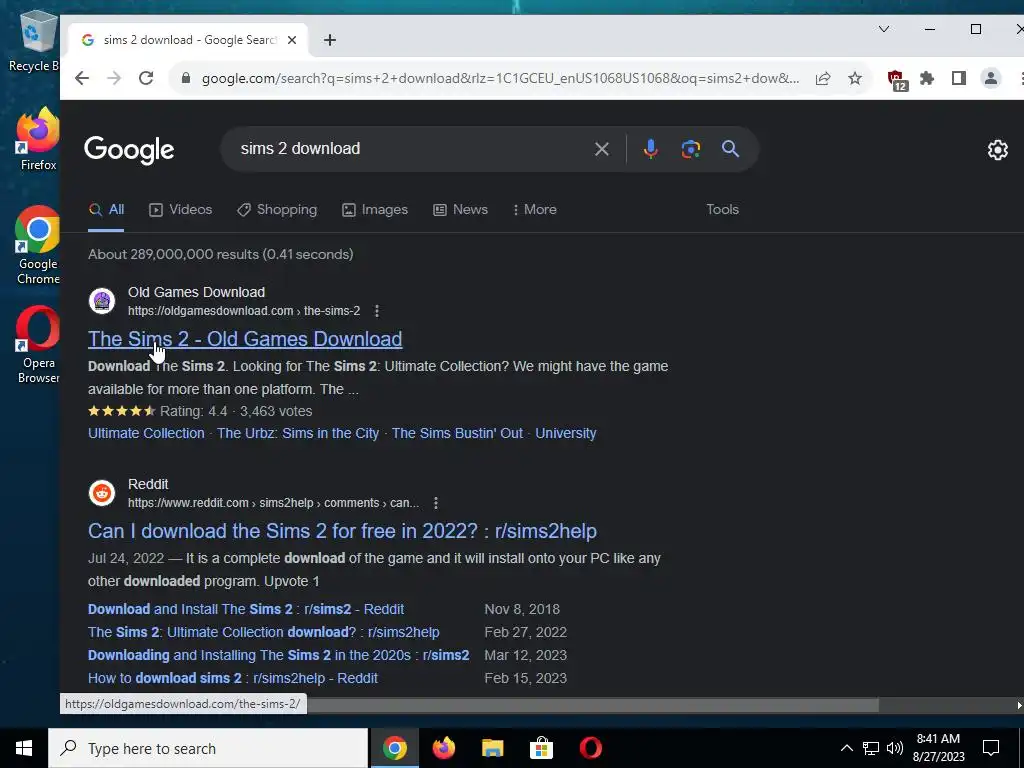Close the 'sims 2 download' tab
The height and width of the screenshot is (768, 1024).
[x=292, y=40]
